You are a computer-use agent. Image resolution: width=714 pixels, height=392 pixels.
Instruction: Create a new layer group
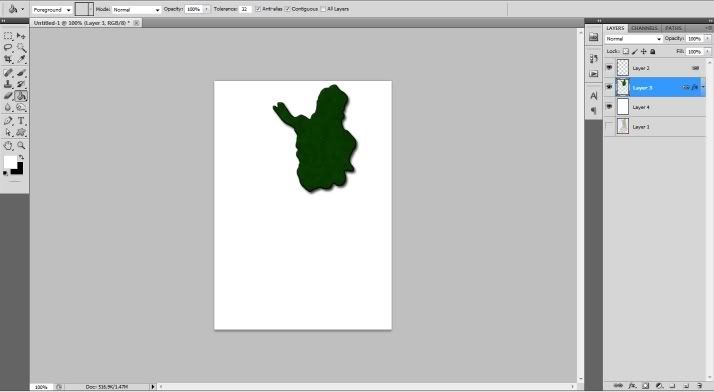tap(672, 386)
